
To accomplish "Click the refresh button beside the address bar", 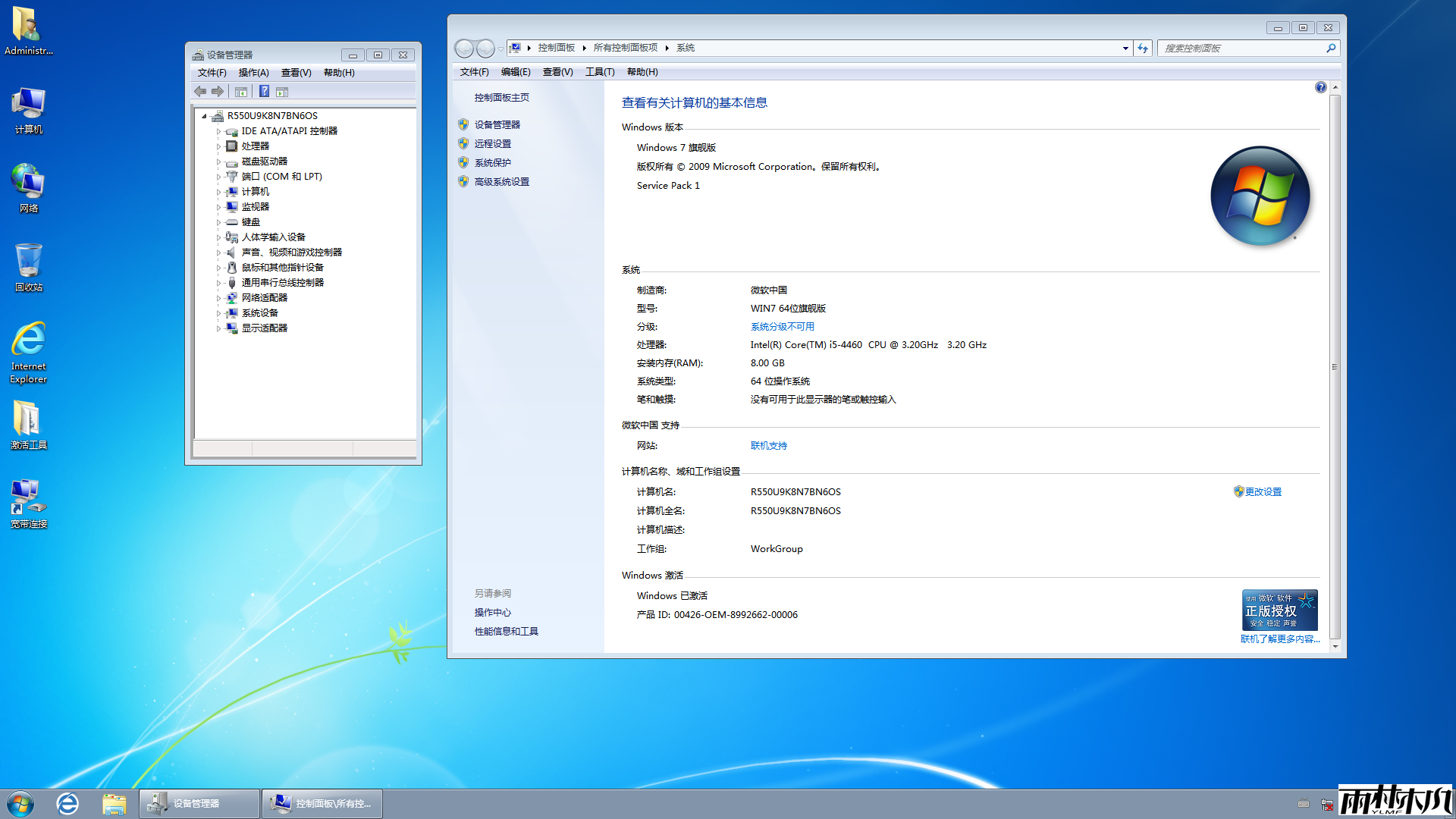I will click(1143, 49).
